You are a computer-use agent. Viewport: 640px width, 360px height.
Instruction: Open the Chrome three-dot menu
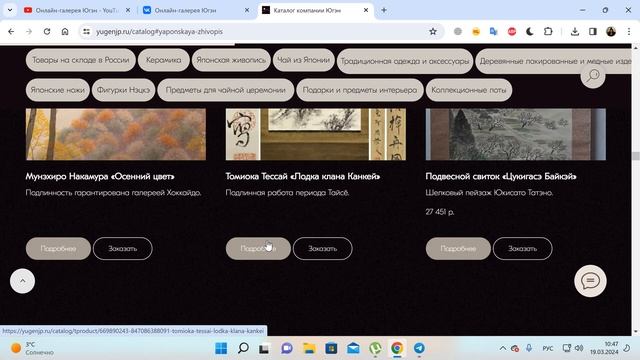[x=629, y=31]
